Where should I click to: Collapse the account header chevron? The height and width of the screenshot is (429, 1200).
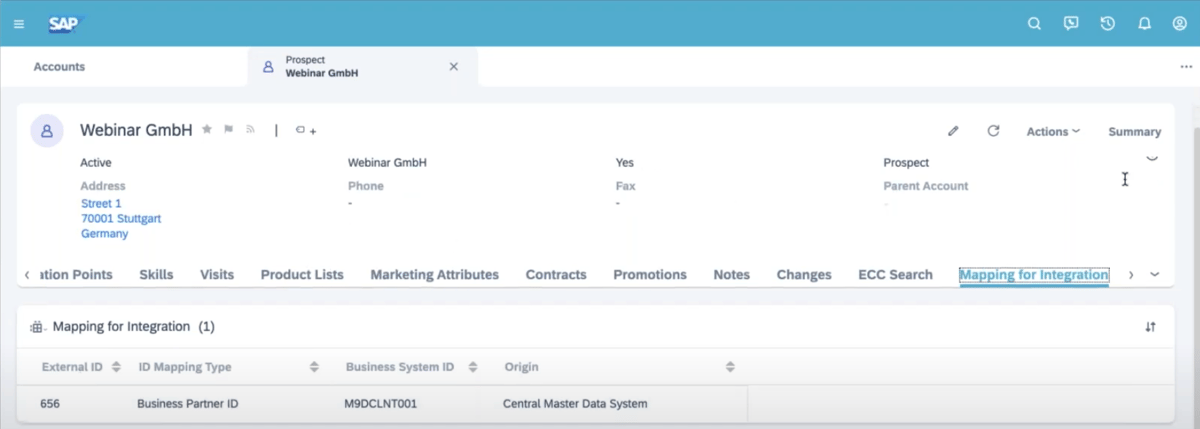tap(1152, 159)
